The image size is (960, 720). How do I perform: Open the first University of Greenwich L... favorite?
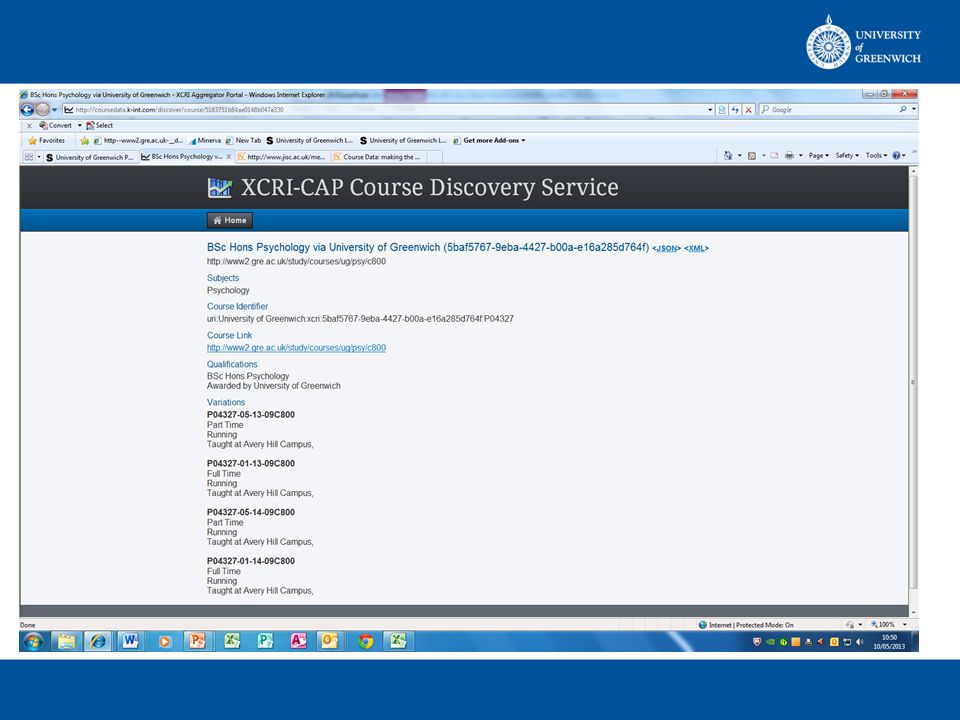[309, 141]
